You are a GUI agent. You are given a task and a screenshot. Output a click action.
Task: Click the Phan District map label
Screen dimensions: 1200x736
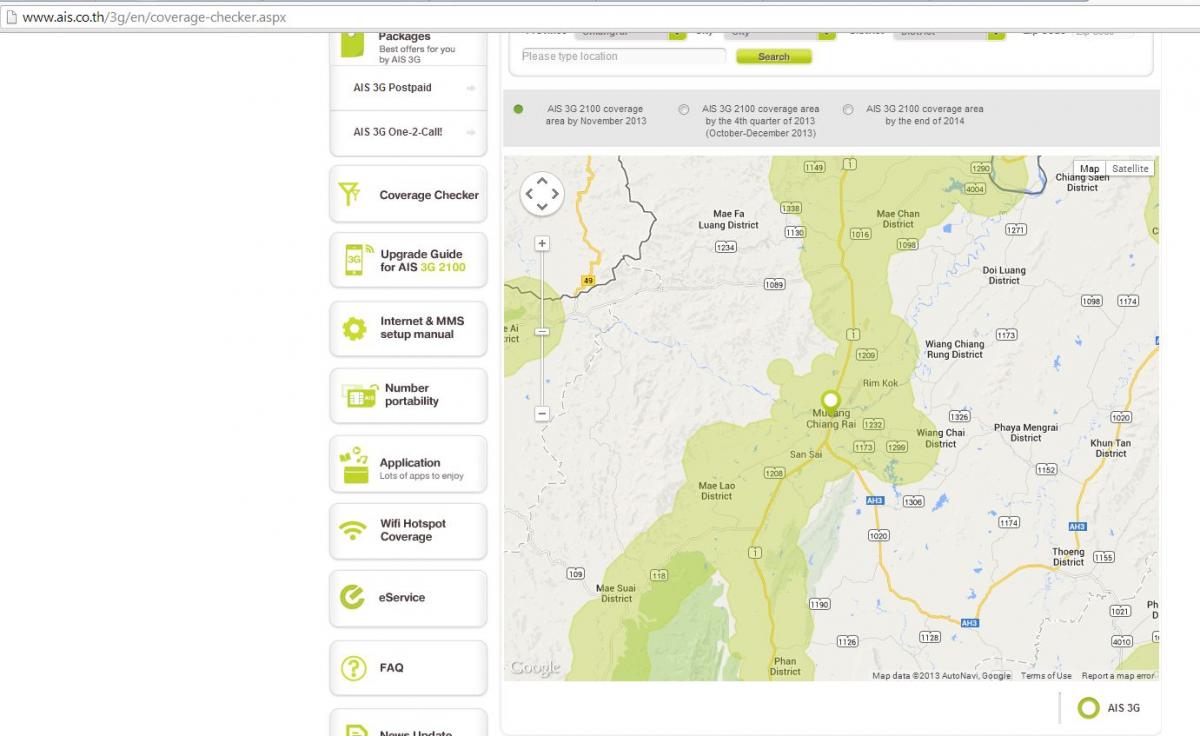point(785,666)
